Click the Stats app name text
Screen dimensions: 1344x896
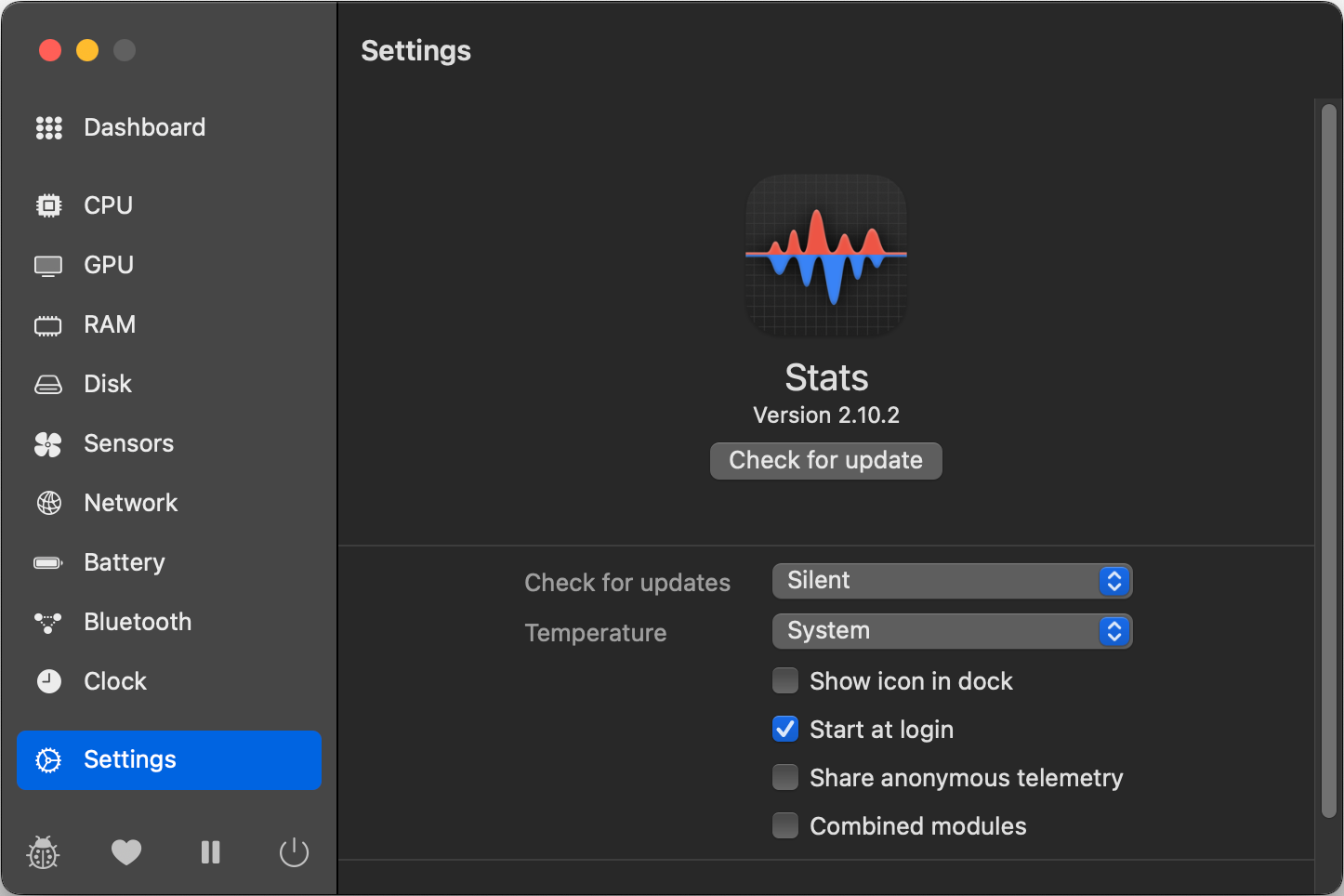(826, 377)
